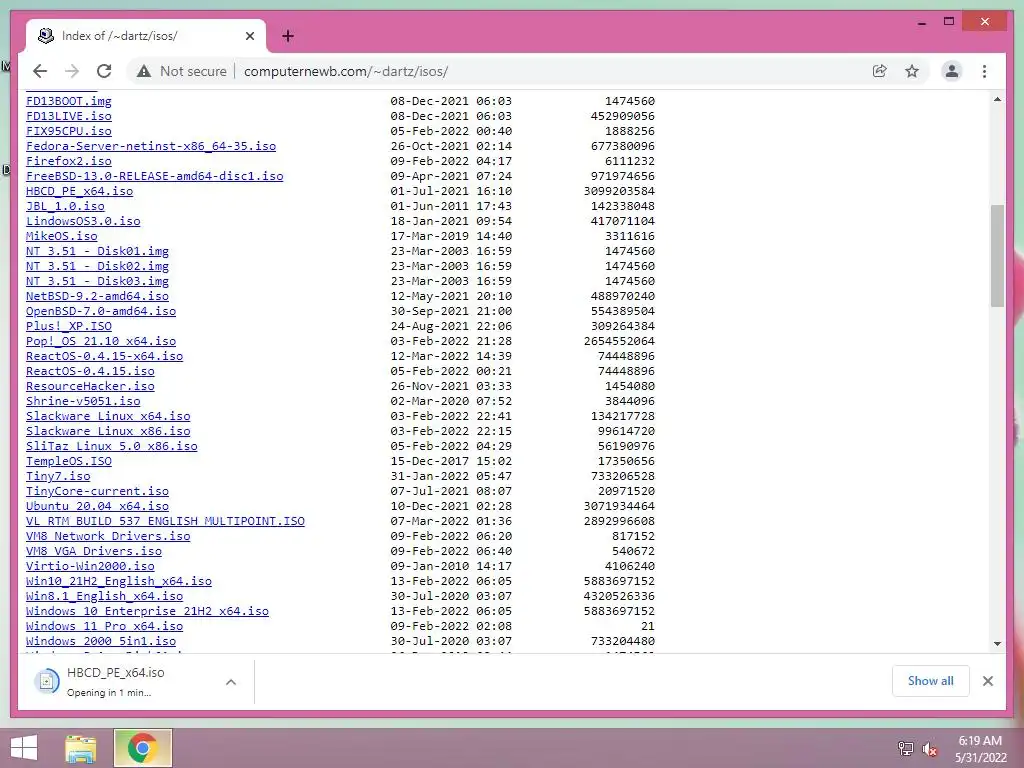
Task: Open FreeBSD-13.0-RELEASE-amd64-disc1.iso link
Action: point(155,176)
